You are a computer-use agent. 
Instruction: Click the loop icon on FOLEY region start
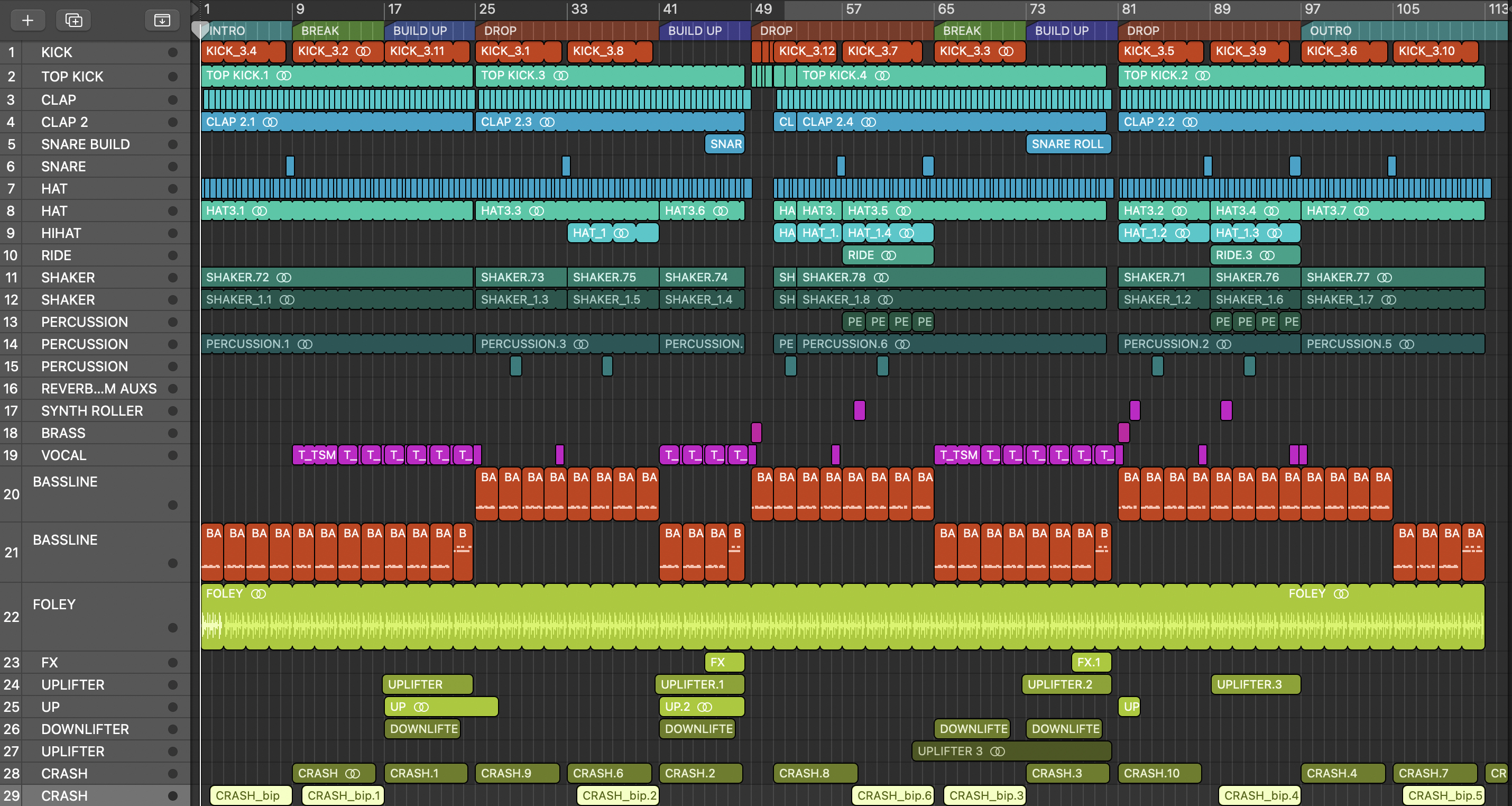point(259,594)
